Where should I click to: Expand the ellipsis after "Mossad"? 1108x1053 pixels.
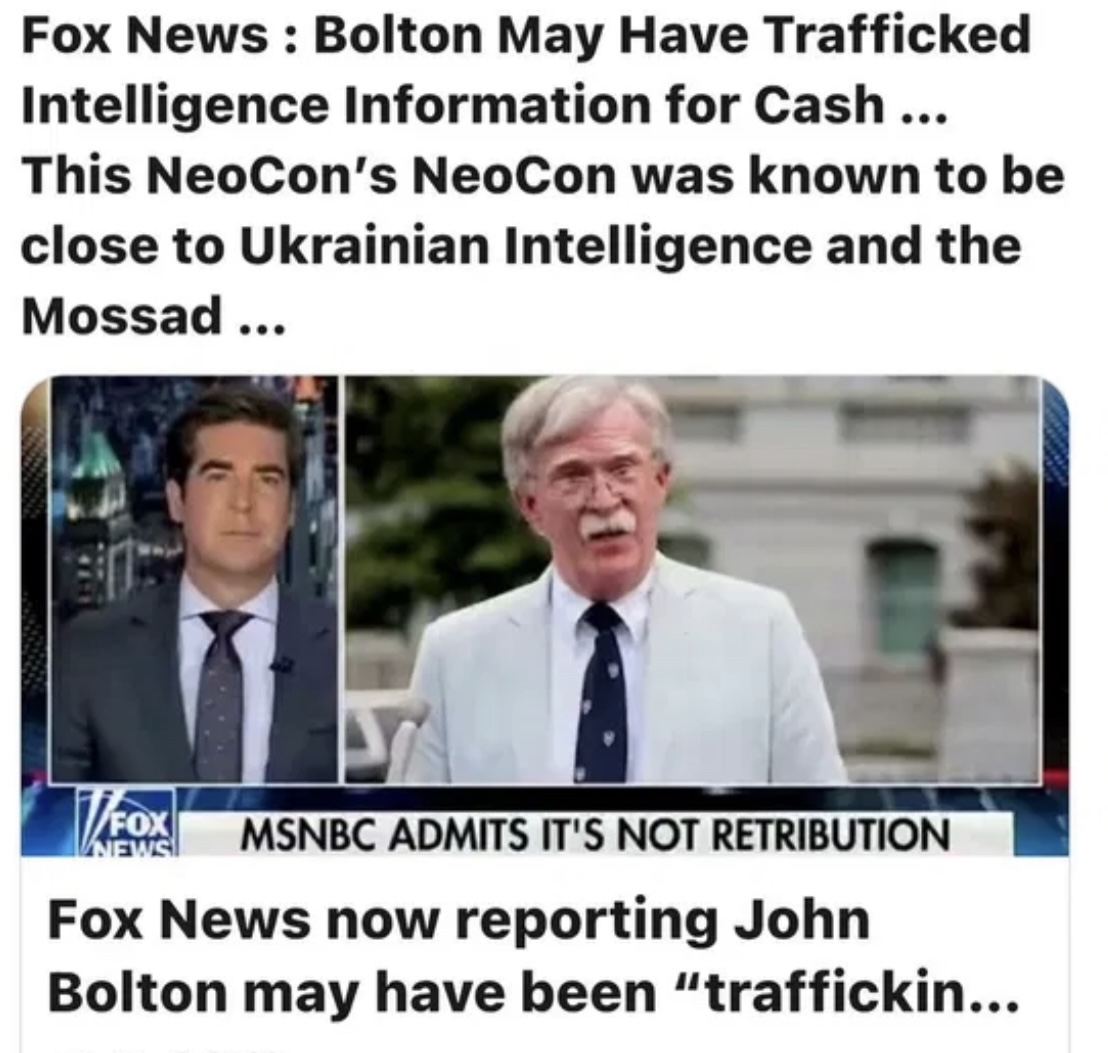click(261, 327)
